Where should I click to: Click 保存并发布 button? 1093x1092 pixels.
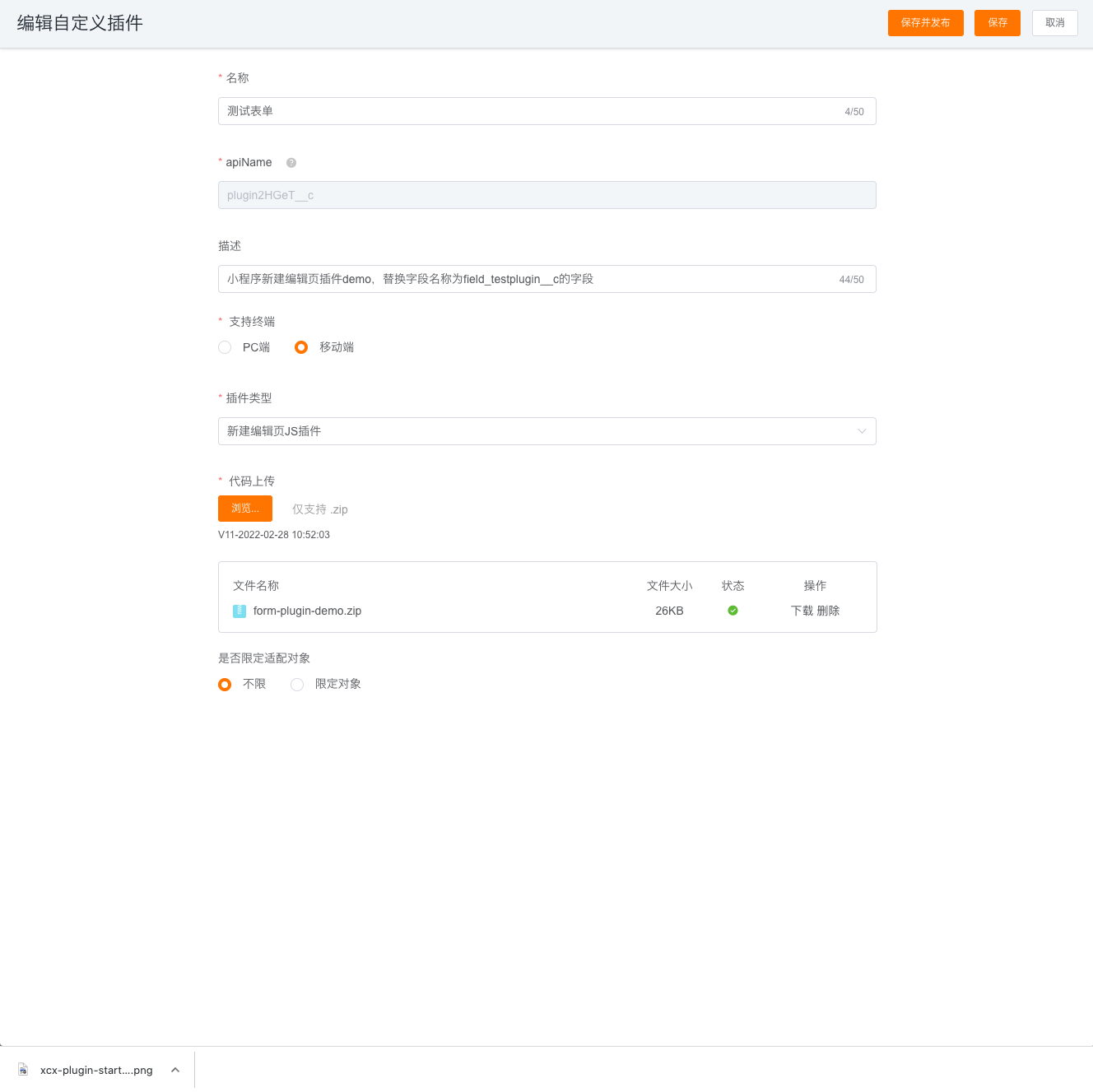926,23
